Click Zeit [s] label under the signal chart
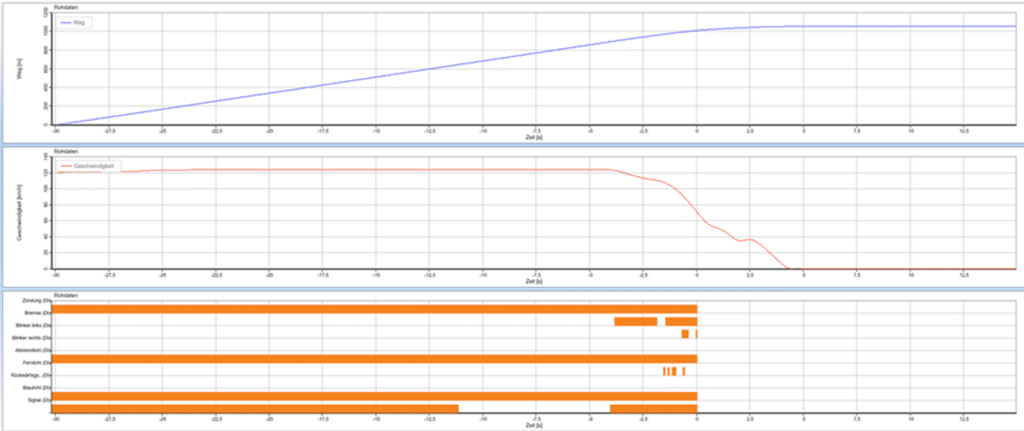The image size is (1024, 431). (537, 425)
